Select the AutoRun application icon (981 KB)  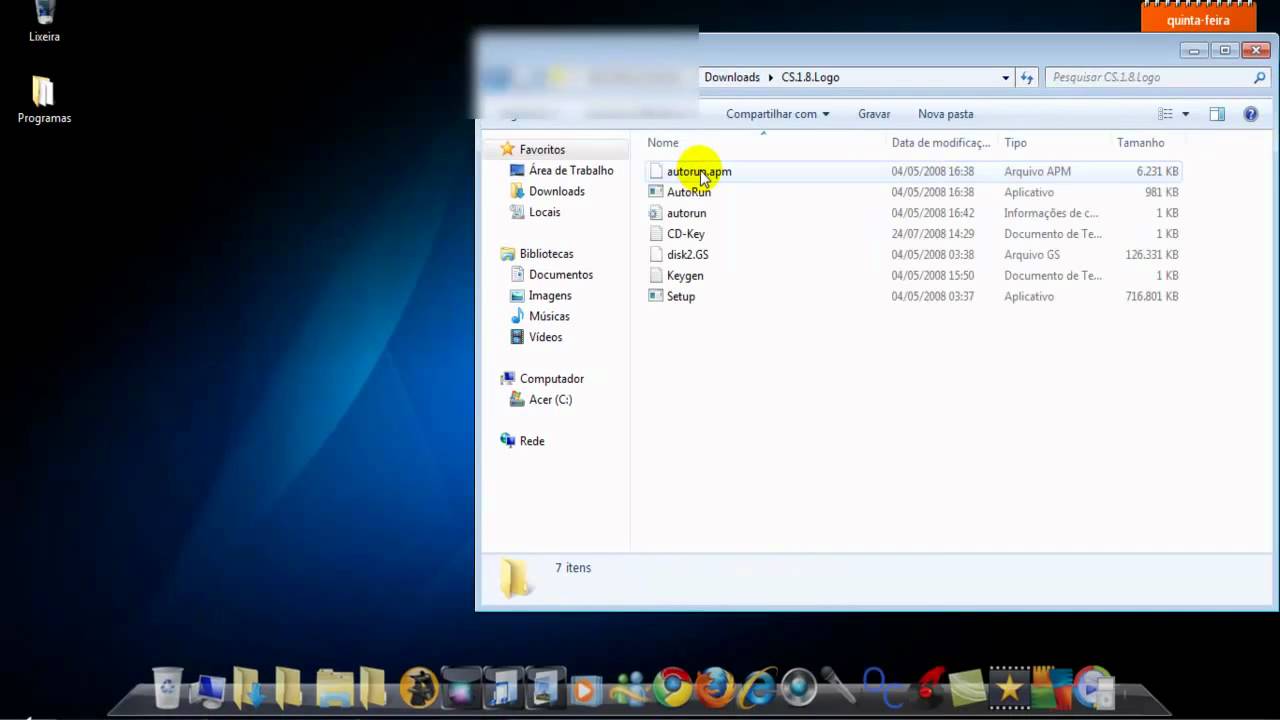pyautogui.click(x=656, y=192)
